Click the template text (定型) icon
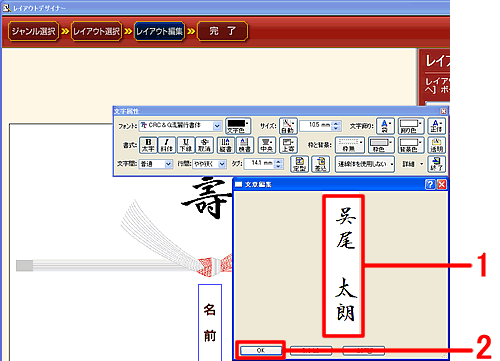The width and height of the screenshot is (500, 361). [x=299, y=164]
